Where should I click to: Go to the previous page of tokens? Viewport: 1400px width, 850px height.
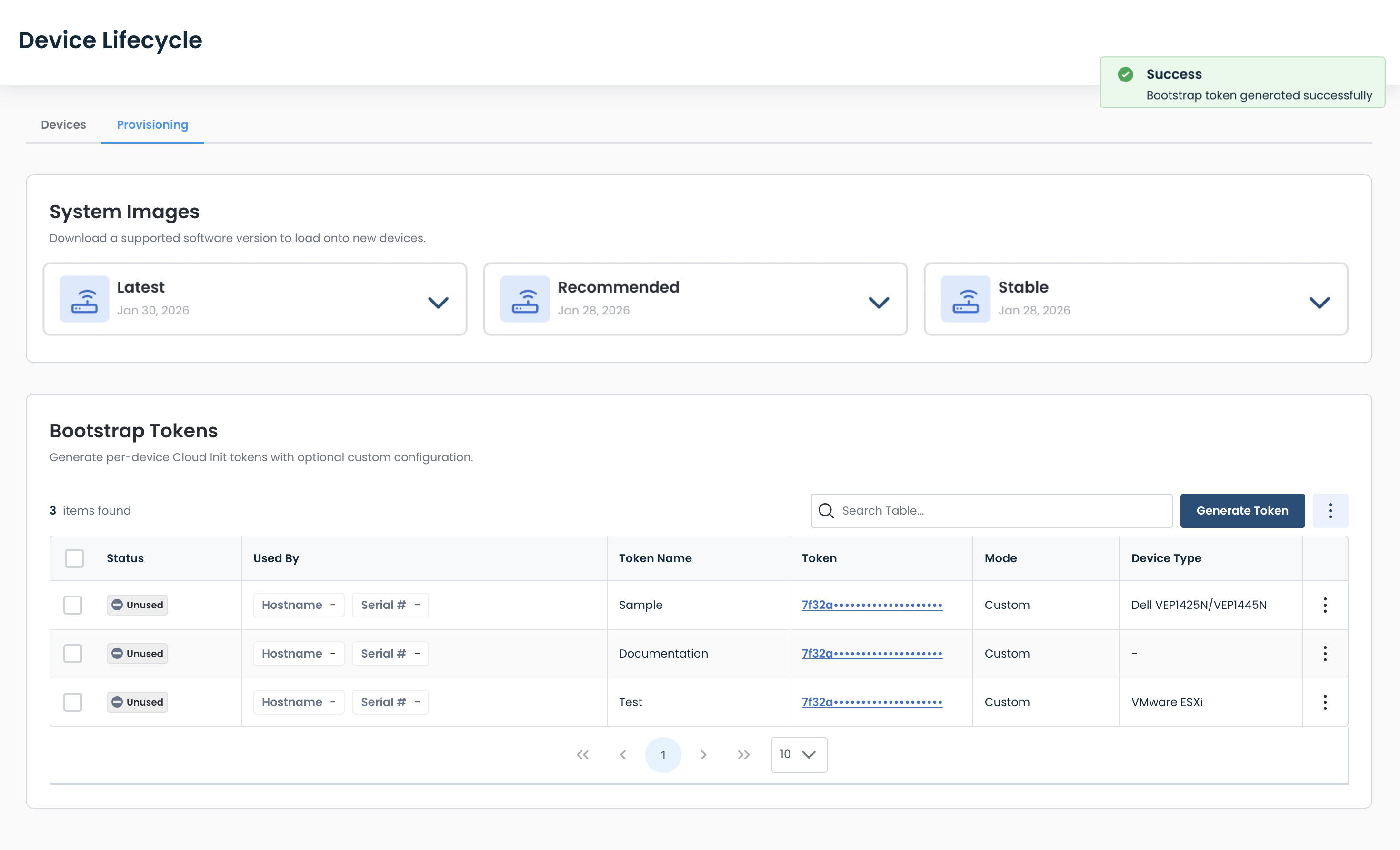click(623, 755)
